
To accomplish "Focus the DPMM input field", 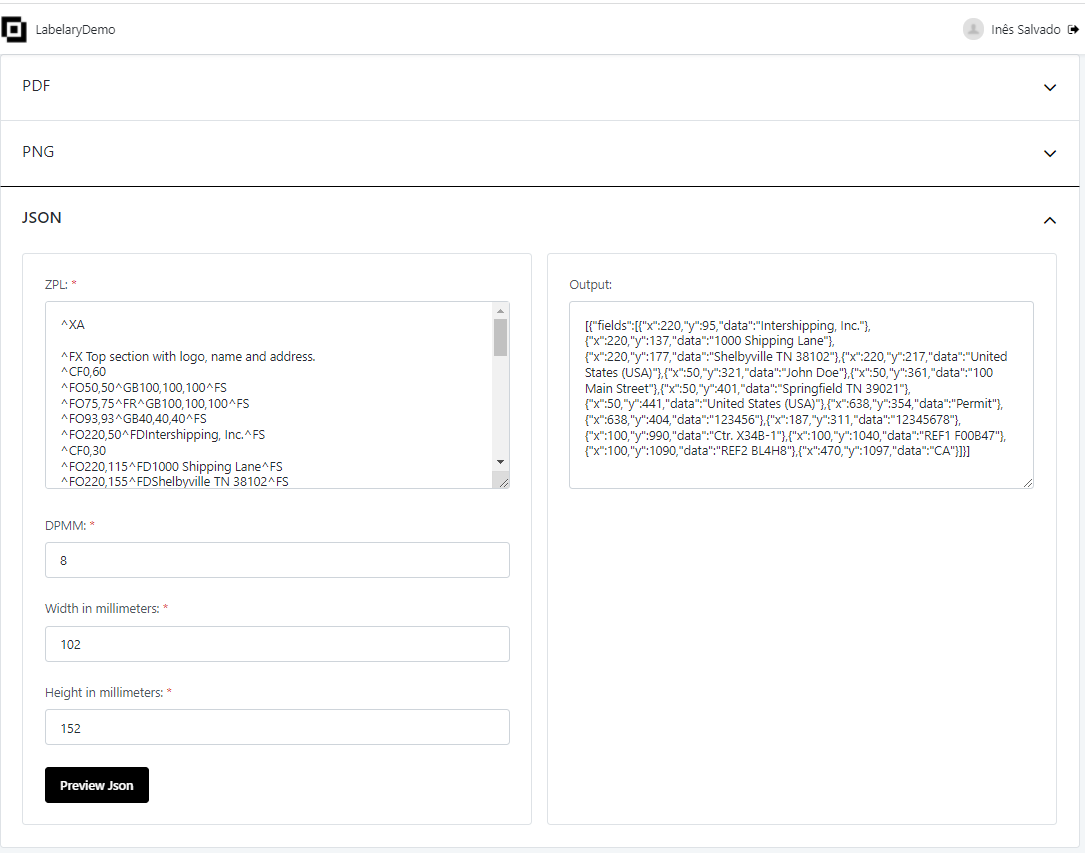I will pyautogui.click(x=277, y=560).
